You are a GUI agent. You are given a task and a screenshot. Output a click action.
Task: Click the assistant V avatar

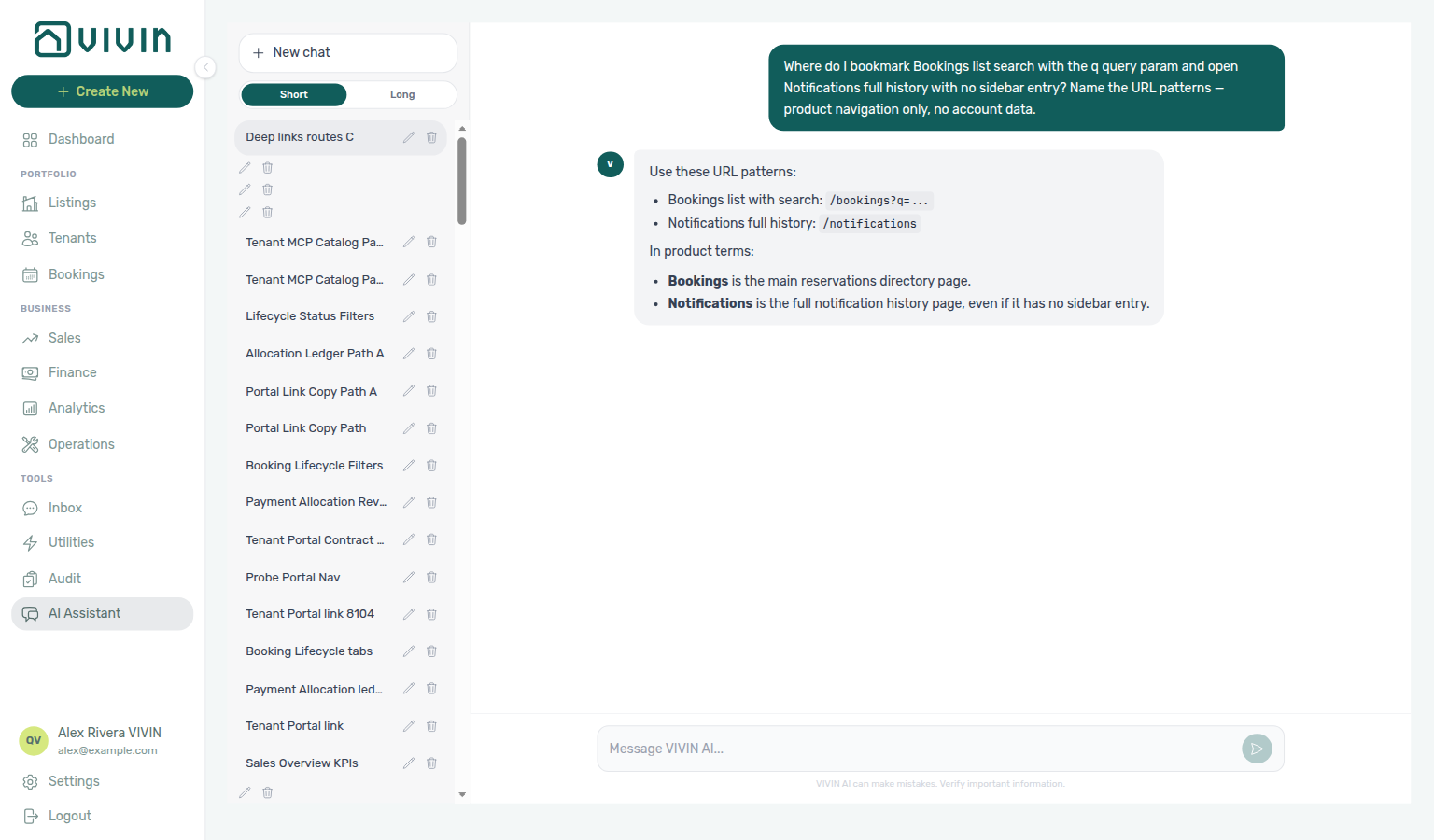pyautogui.click(x=610, y=164)
